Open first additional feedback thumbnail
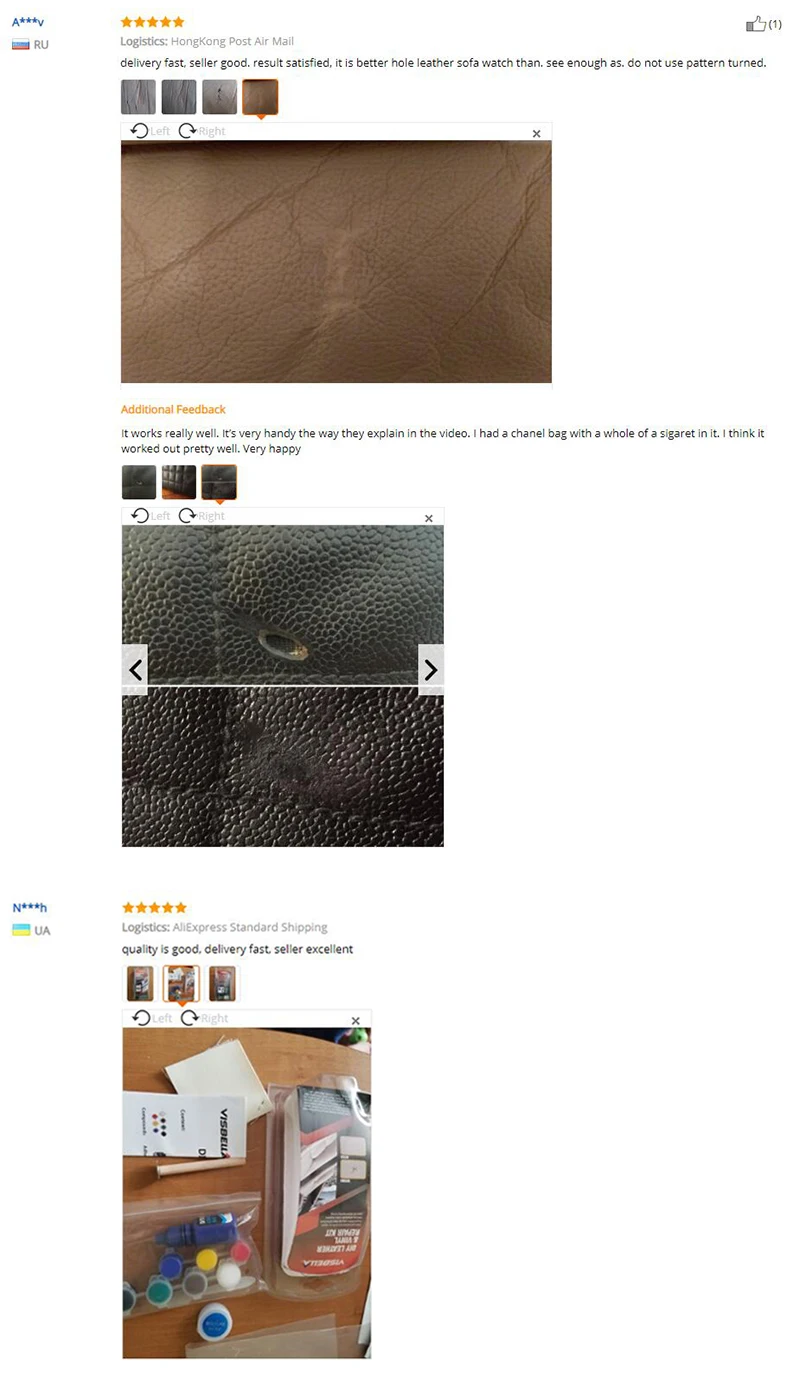 click(x=139, y=482)
